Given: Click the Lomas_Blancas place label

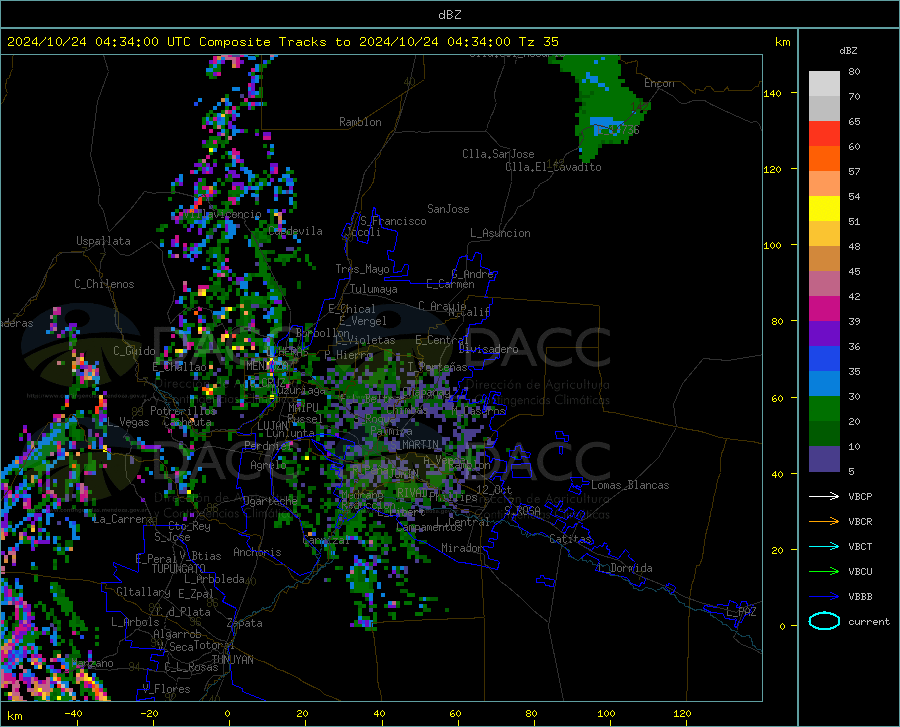Looking at the screenshot, I should click(630, 485).
